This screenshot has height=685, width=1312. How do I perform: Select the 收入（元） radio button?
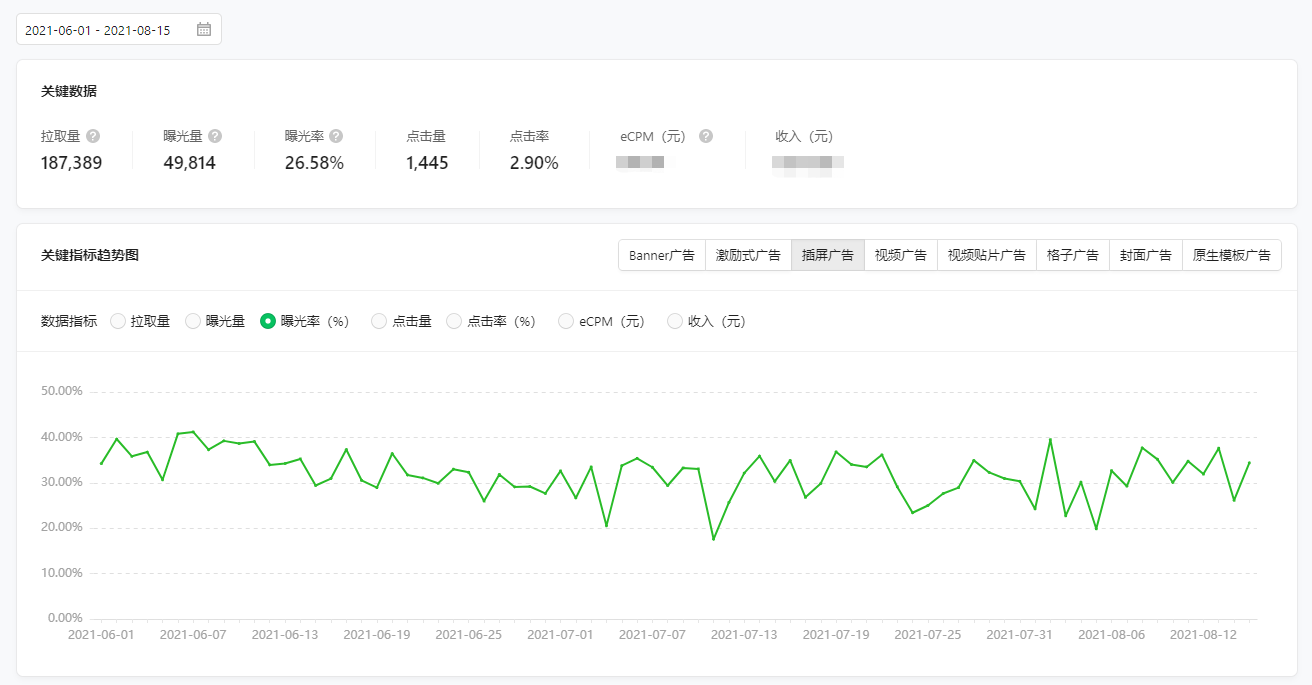[675, 321]
